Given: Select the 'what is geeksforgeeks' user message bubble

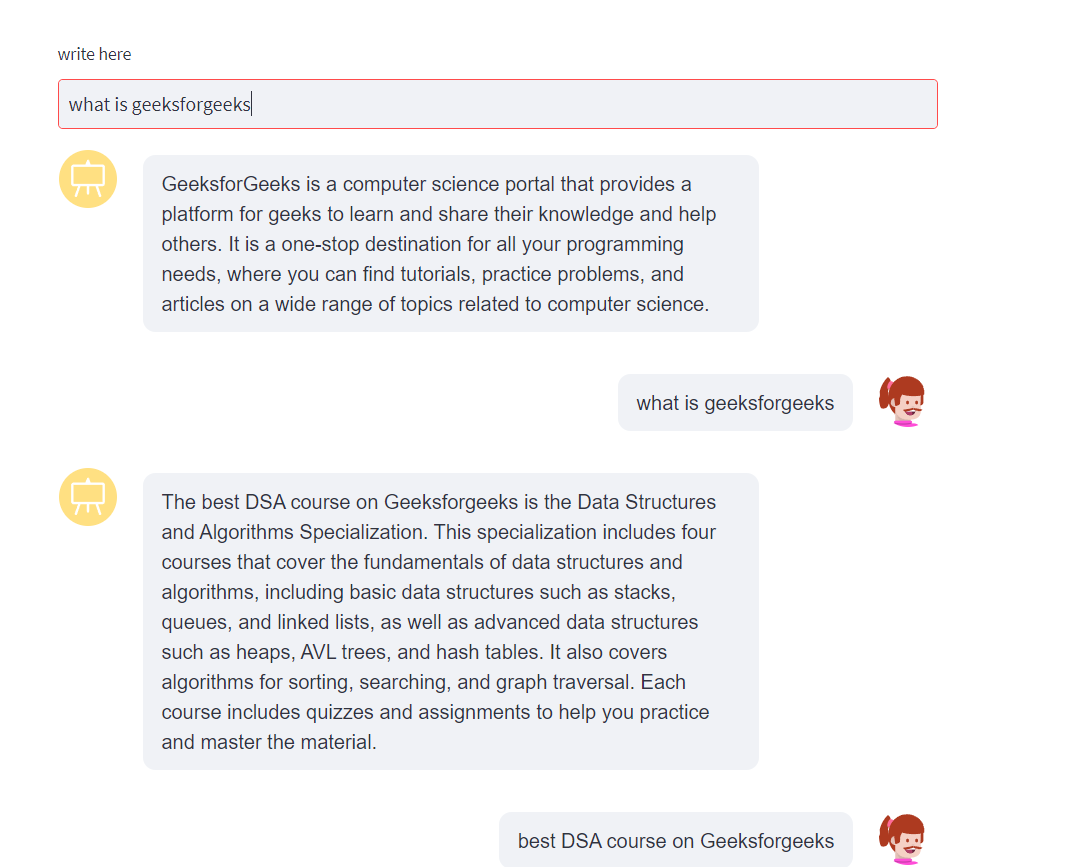Looking at the screenshot, I should [735, 403].
